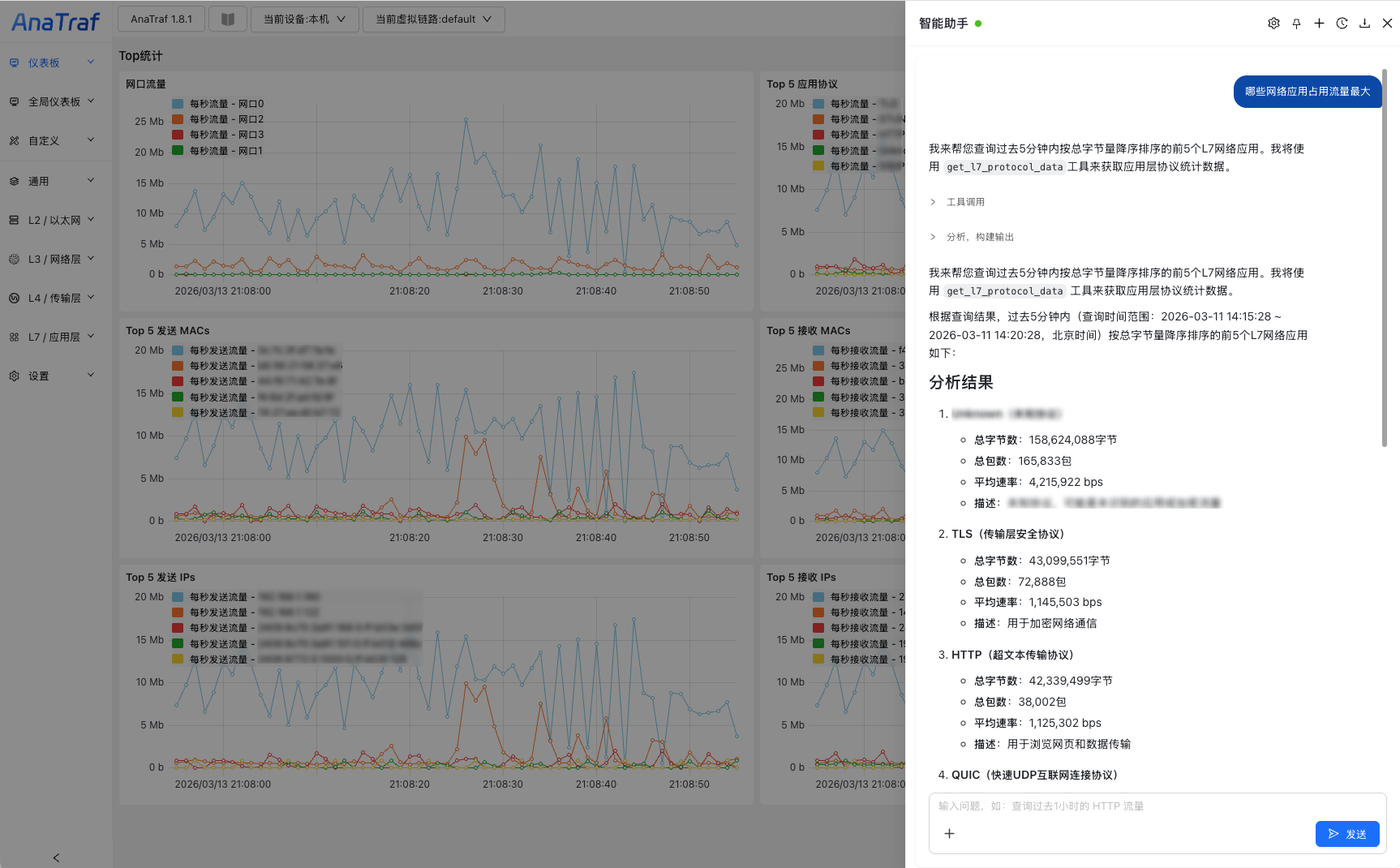Click the L3 / 网络层 globe icon
The height and width of the screenshot is (868, 1400).
click(14, 259)
